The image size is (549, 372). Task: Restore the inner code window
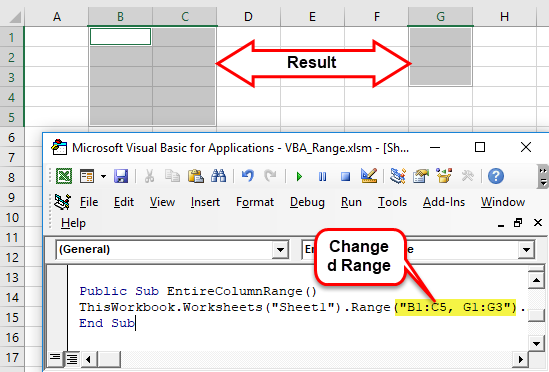[518, 223]
